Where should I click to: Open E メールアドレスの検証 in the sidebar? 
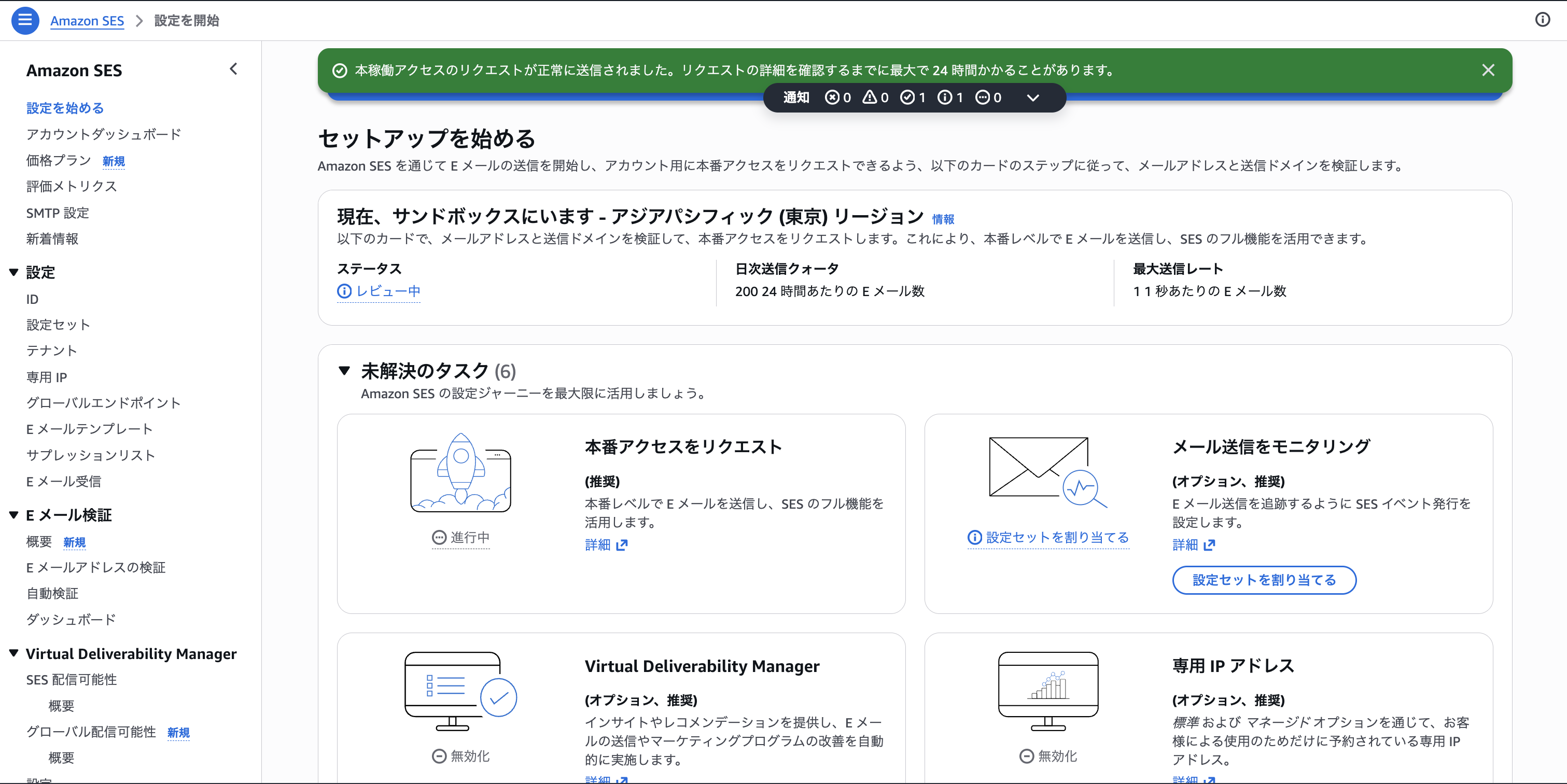96,567
